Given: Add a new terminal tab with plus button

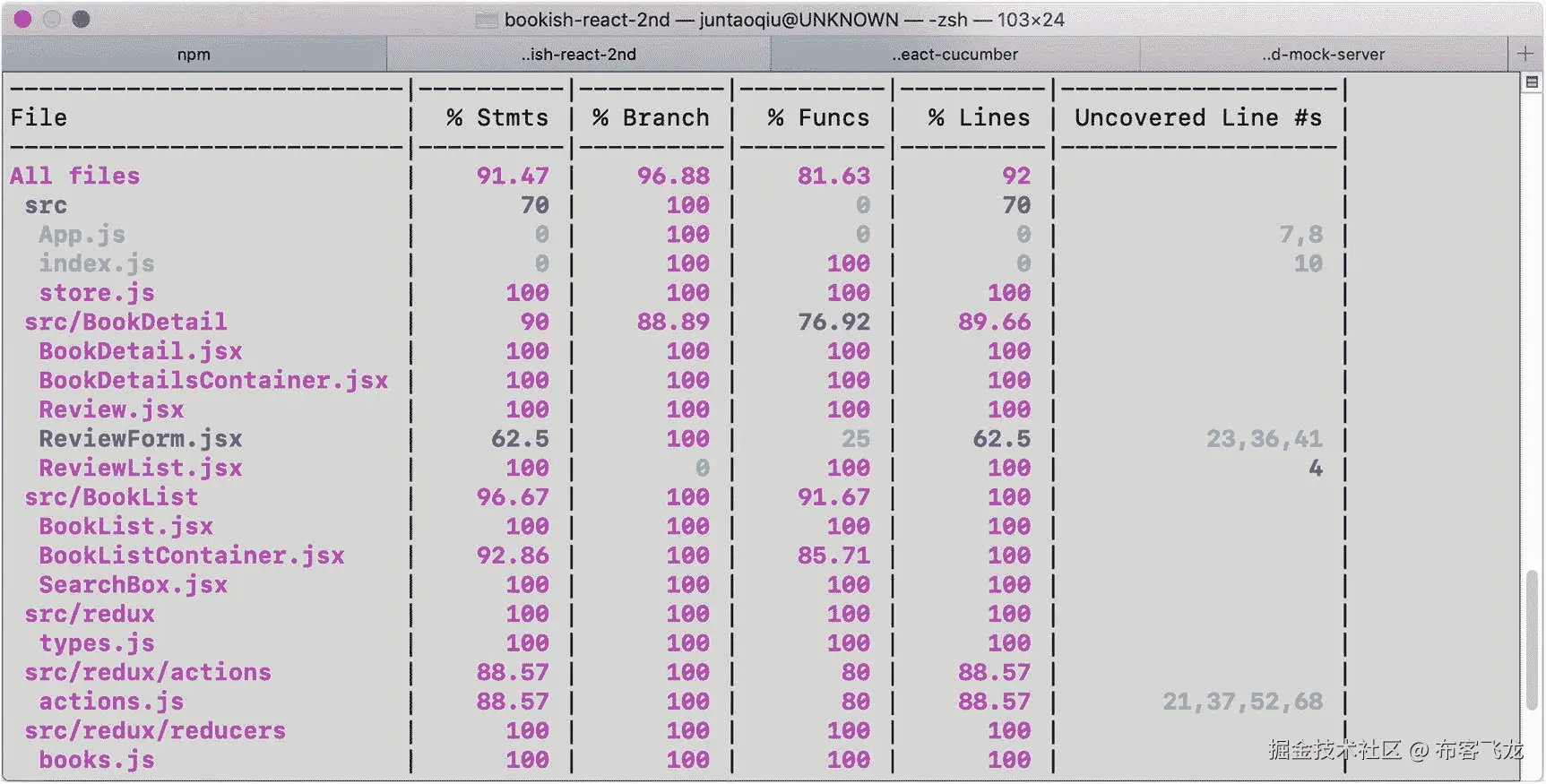Looking at the screenshot, I should point(1525,54).
